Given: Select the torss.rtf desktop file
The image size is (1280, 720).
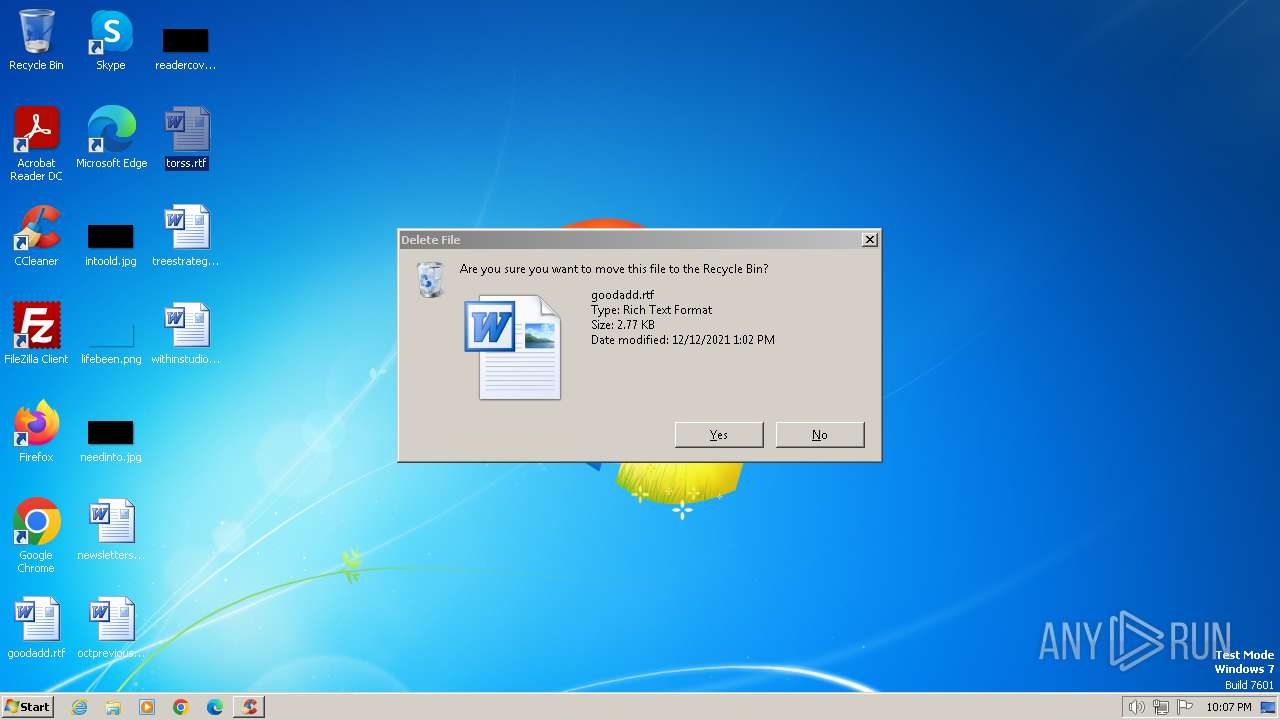Looking at the screenshot, I should click(x=186, y=138).
